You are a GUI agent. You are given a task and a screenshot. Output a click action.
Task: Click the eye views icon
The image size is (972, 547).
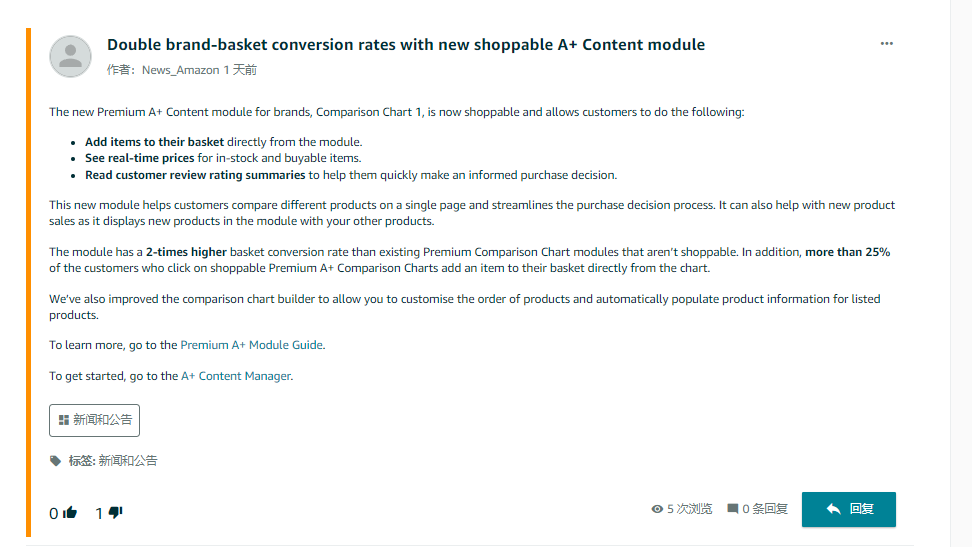tap(657, 509)
